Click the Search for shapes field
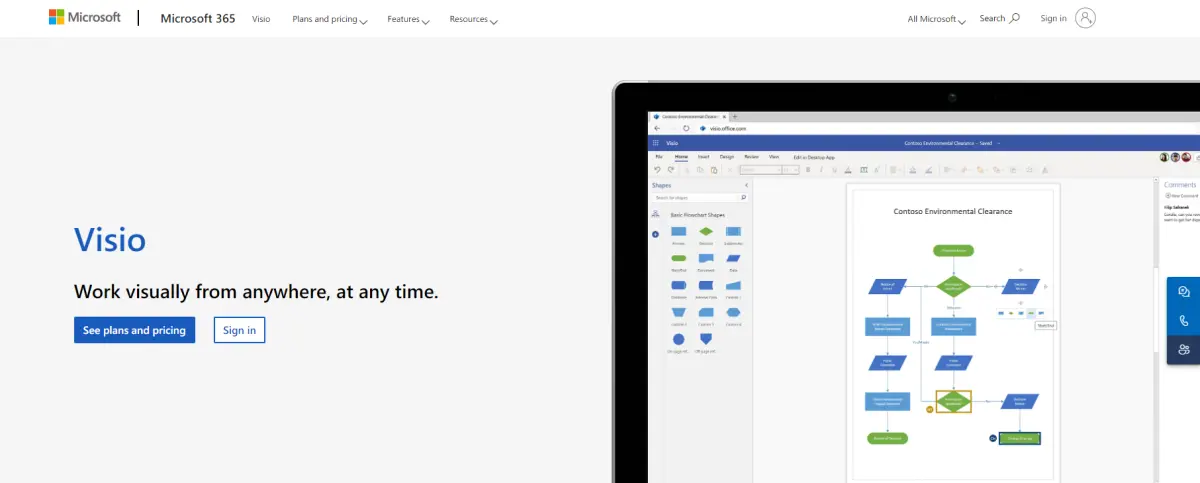1200x483 pixels. [x=700, y=198]
